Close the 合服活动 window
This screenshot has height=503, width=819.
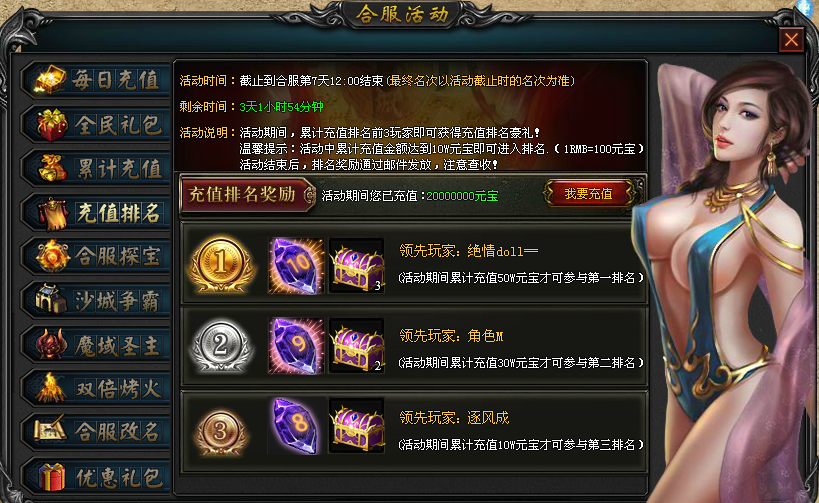[x=791, y=40]
